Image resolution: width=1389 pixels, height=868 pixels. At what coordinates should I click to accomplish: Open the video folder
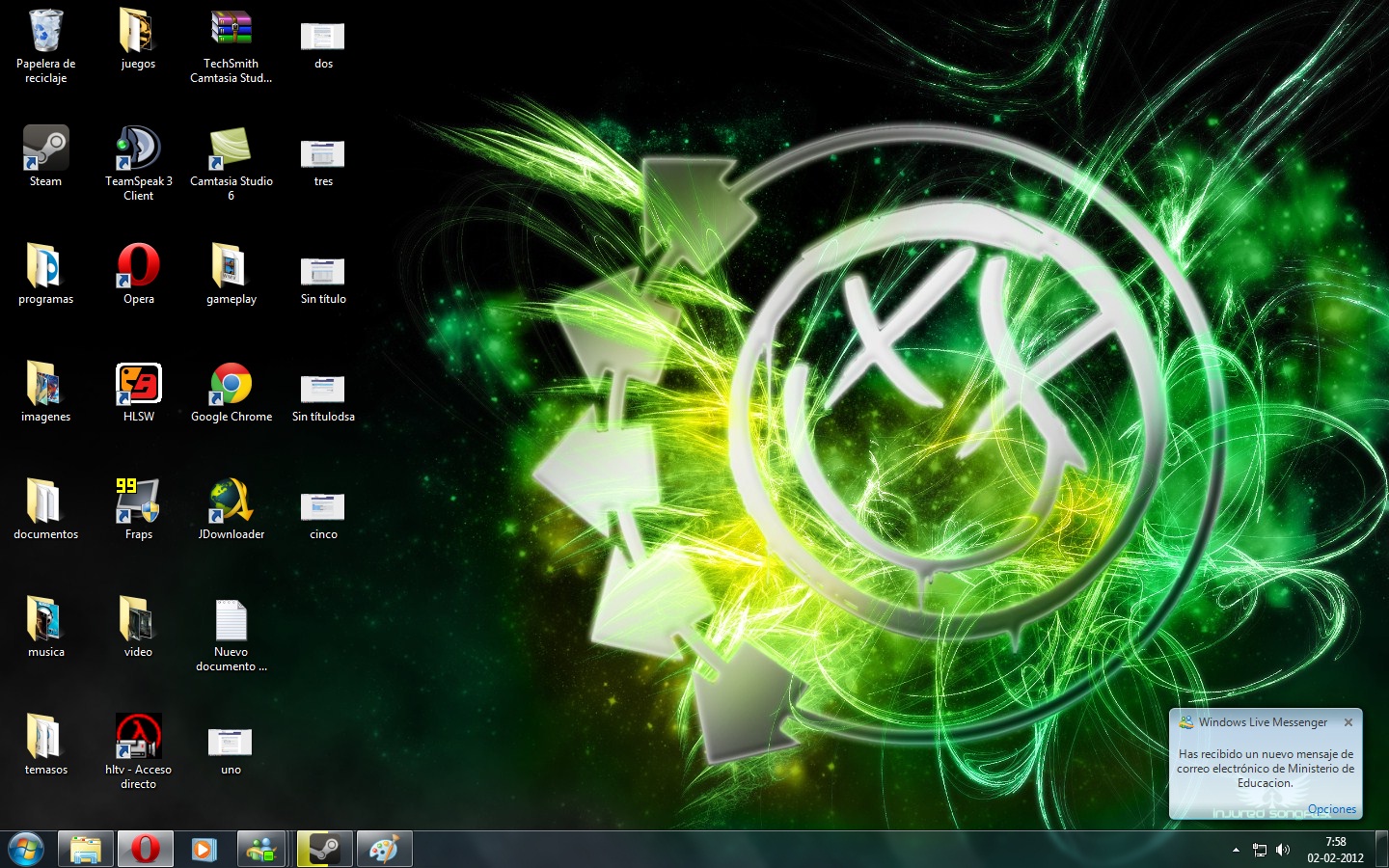[x=138, y=627]
